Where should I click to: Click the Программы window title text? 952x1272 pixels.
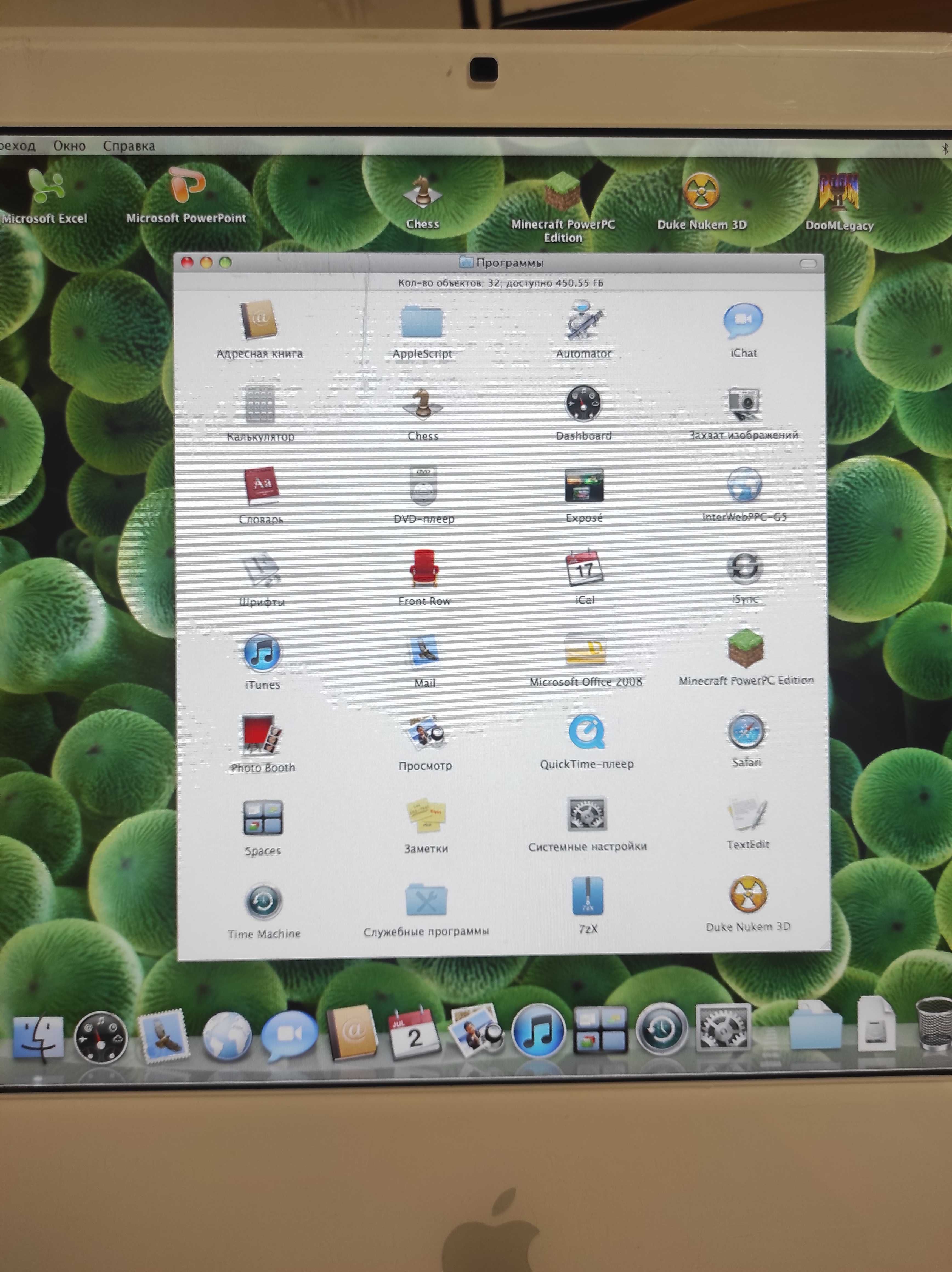click(510, 263)
